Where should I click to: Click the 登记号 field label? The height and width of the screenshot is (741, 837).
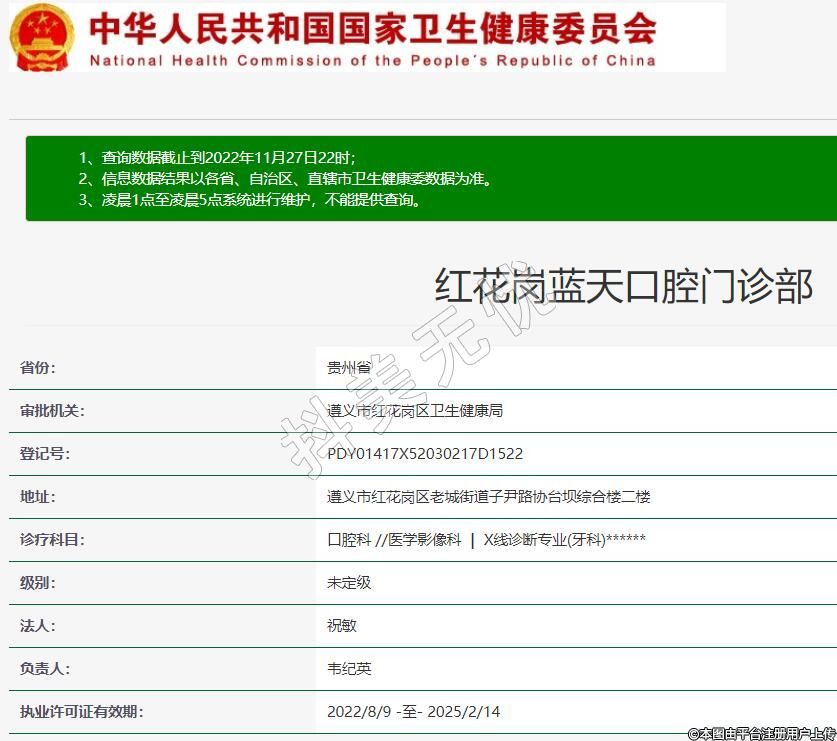[45, 454]
